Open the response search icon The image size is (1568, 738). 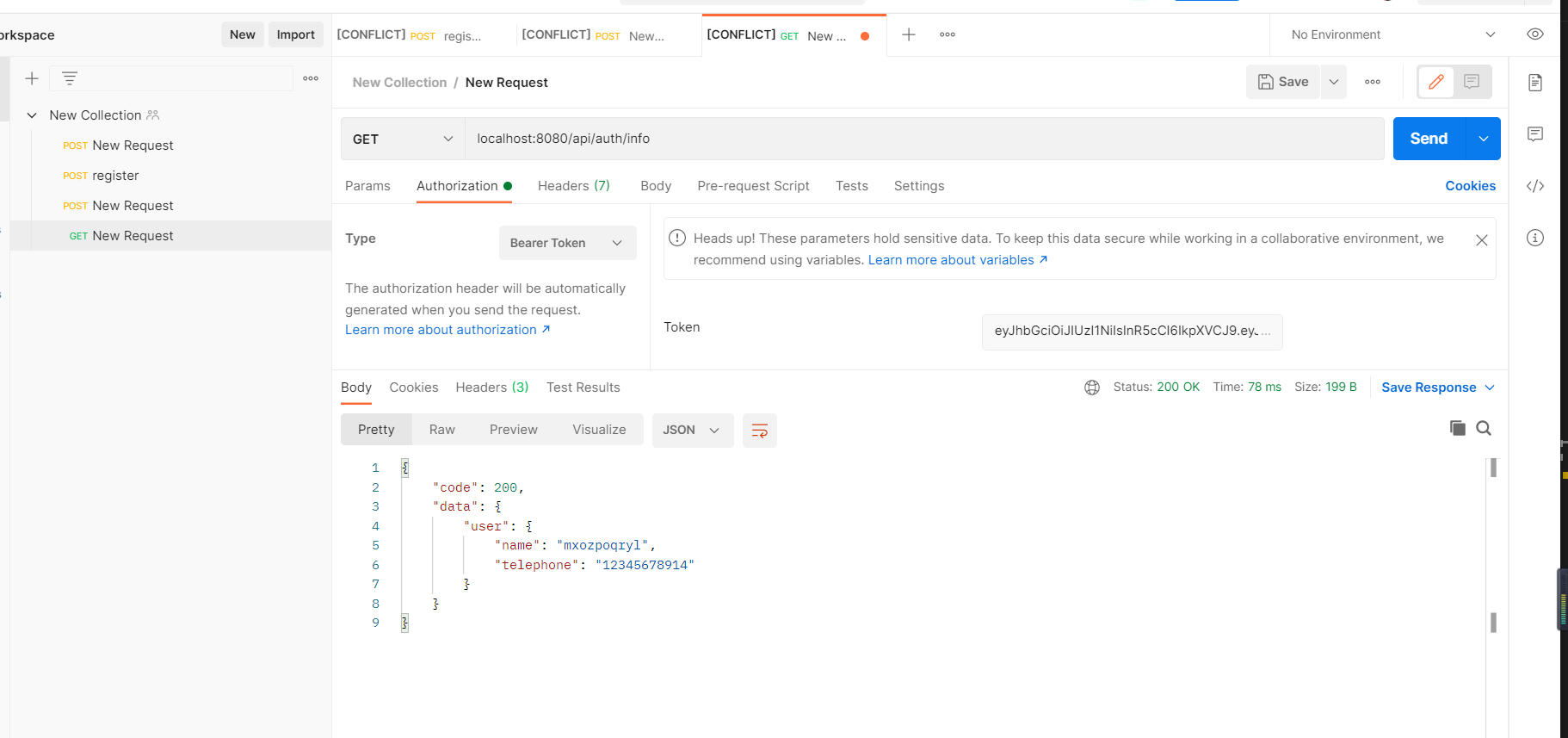[1484, 428]
